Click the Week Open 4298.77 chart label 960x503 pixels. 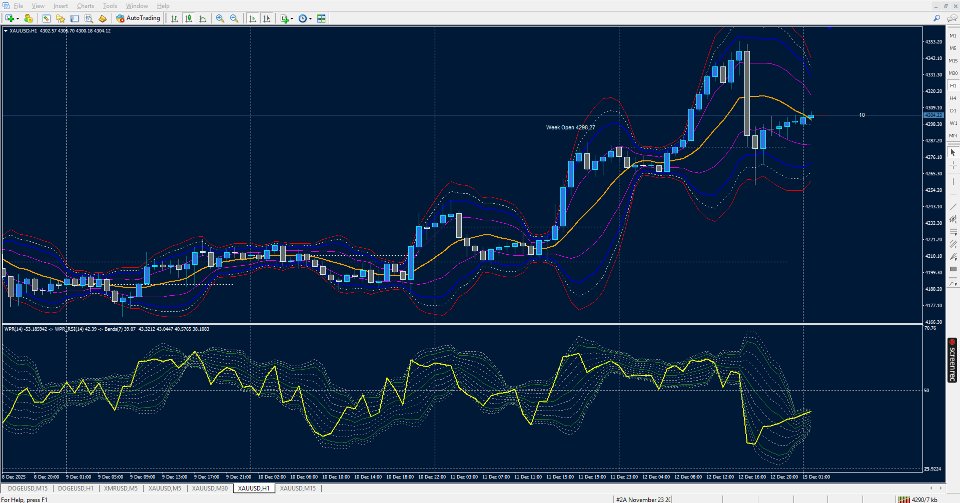[x=571, y=127]
